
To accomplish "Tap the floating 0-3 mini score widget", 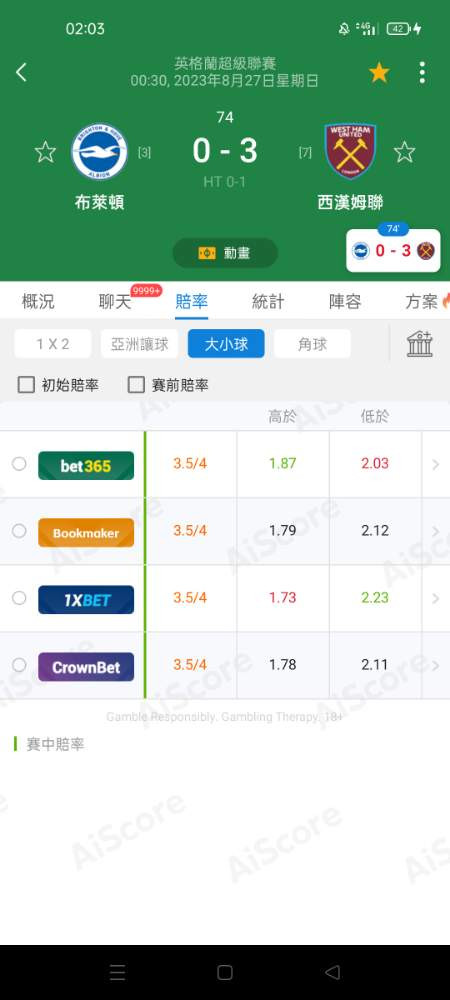I will [393, 250].
